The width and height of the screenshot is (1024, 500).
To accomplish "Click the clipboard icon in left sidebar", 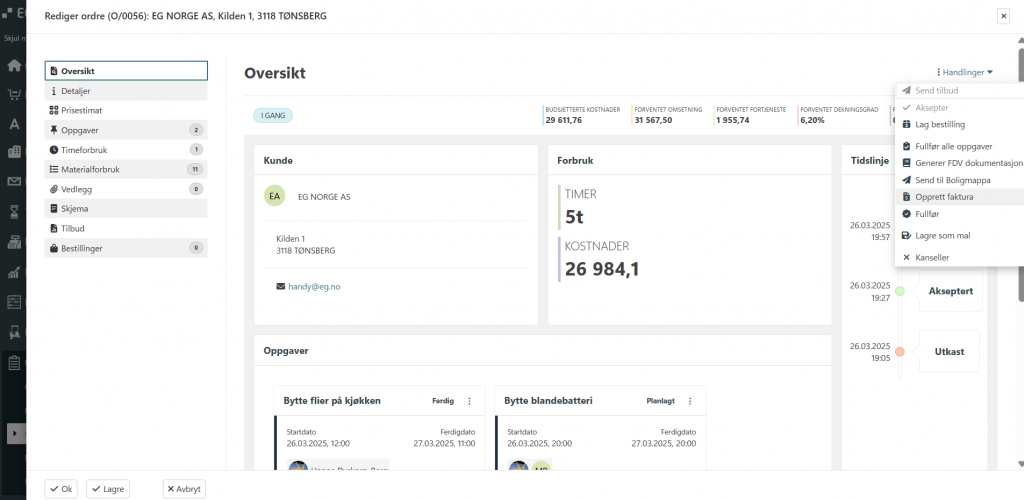I will tap(14, 362).
